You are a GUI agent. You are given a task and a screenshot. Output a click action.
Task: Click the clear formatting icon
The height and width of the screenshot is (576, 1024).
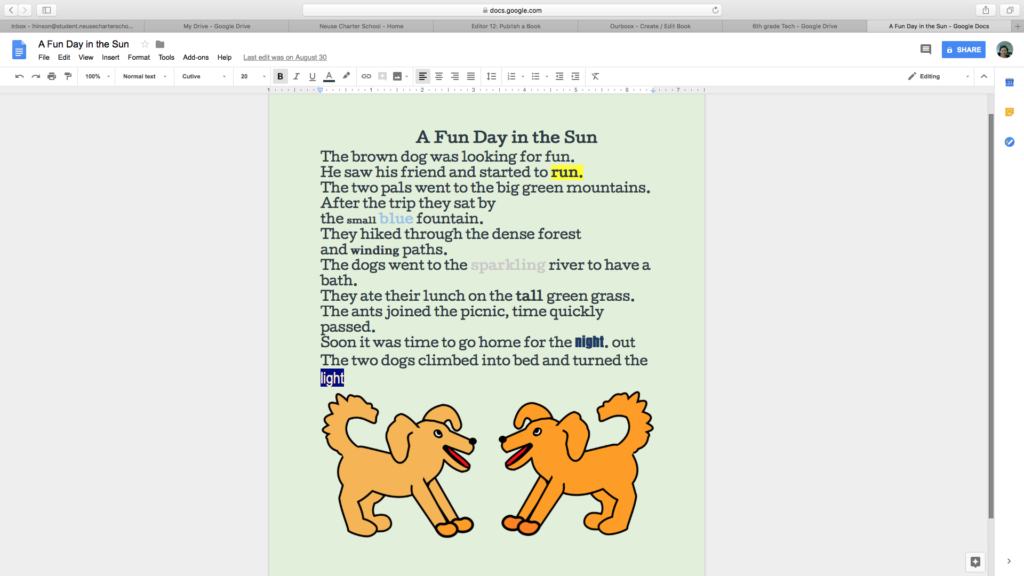(594, 76)
